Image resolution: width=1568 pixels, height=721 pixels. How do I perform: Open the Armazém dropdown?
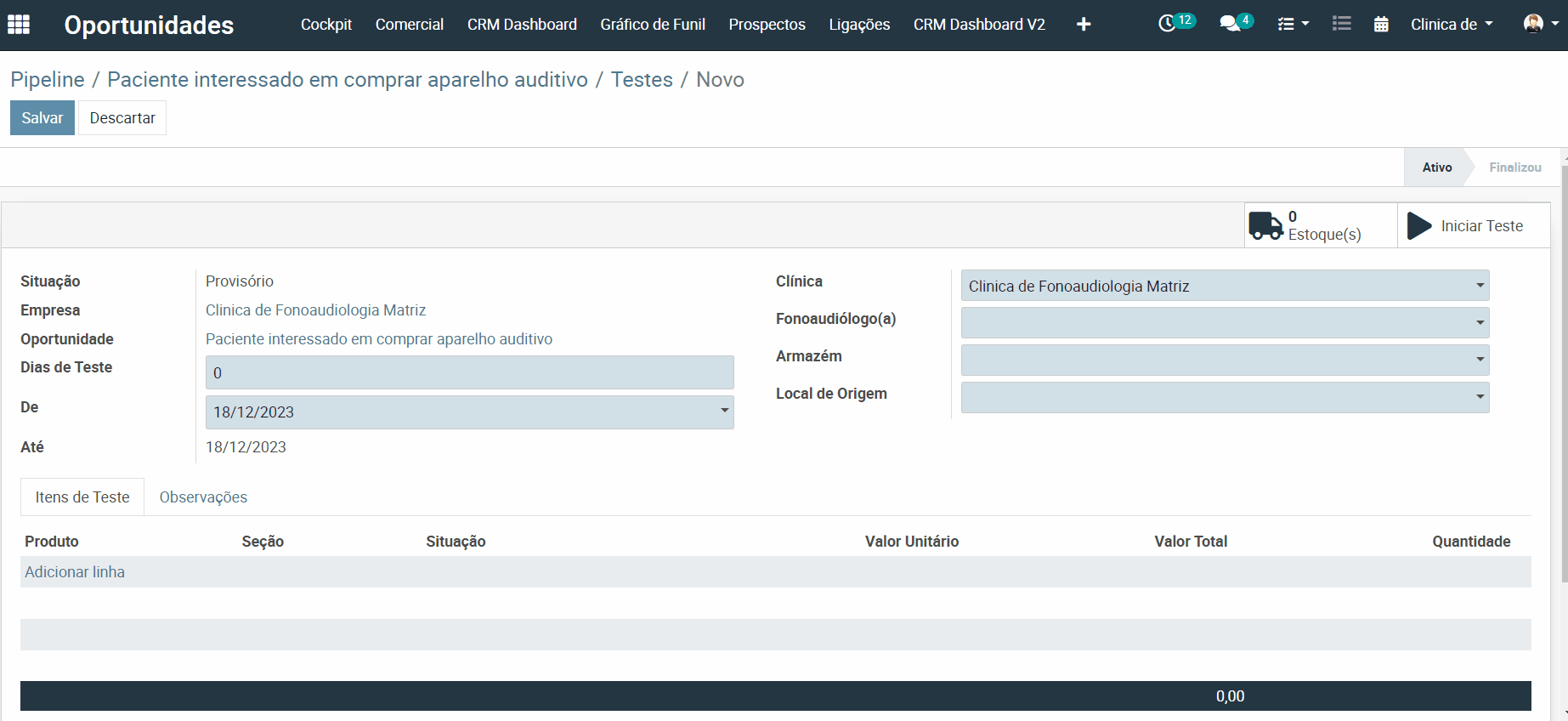tap(1225, 360)
